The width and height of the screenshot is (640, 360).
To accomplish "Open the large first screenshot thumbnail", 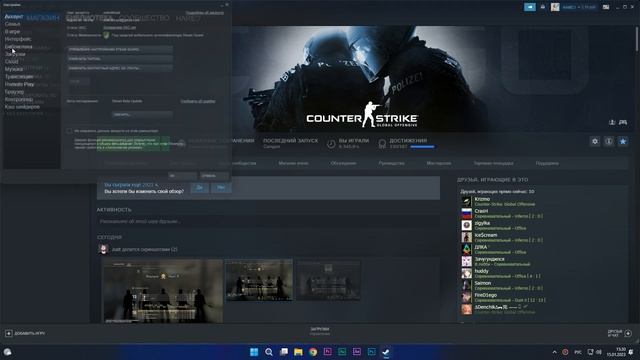I will (162, 291).
